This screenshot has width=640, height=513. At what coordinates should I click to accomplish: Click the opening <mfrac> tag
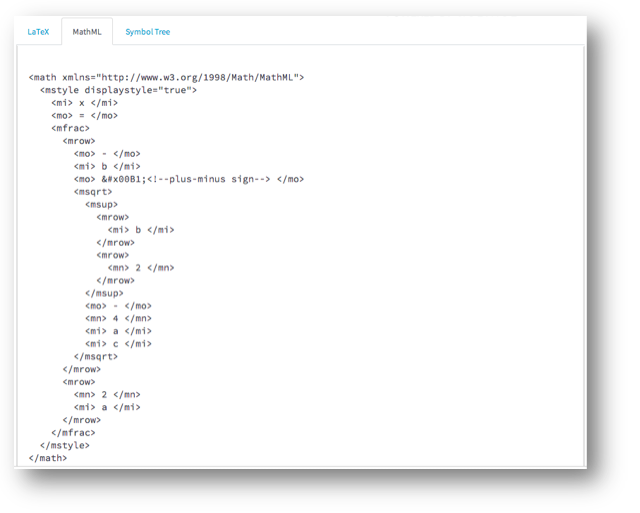point(70,128)
